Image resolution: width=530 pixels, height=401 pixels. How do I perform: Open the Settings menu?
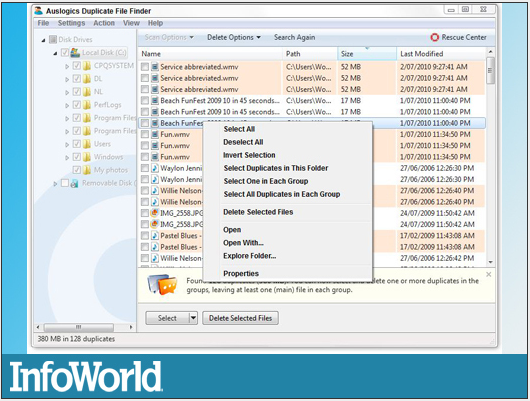click(x=71, y=23)
